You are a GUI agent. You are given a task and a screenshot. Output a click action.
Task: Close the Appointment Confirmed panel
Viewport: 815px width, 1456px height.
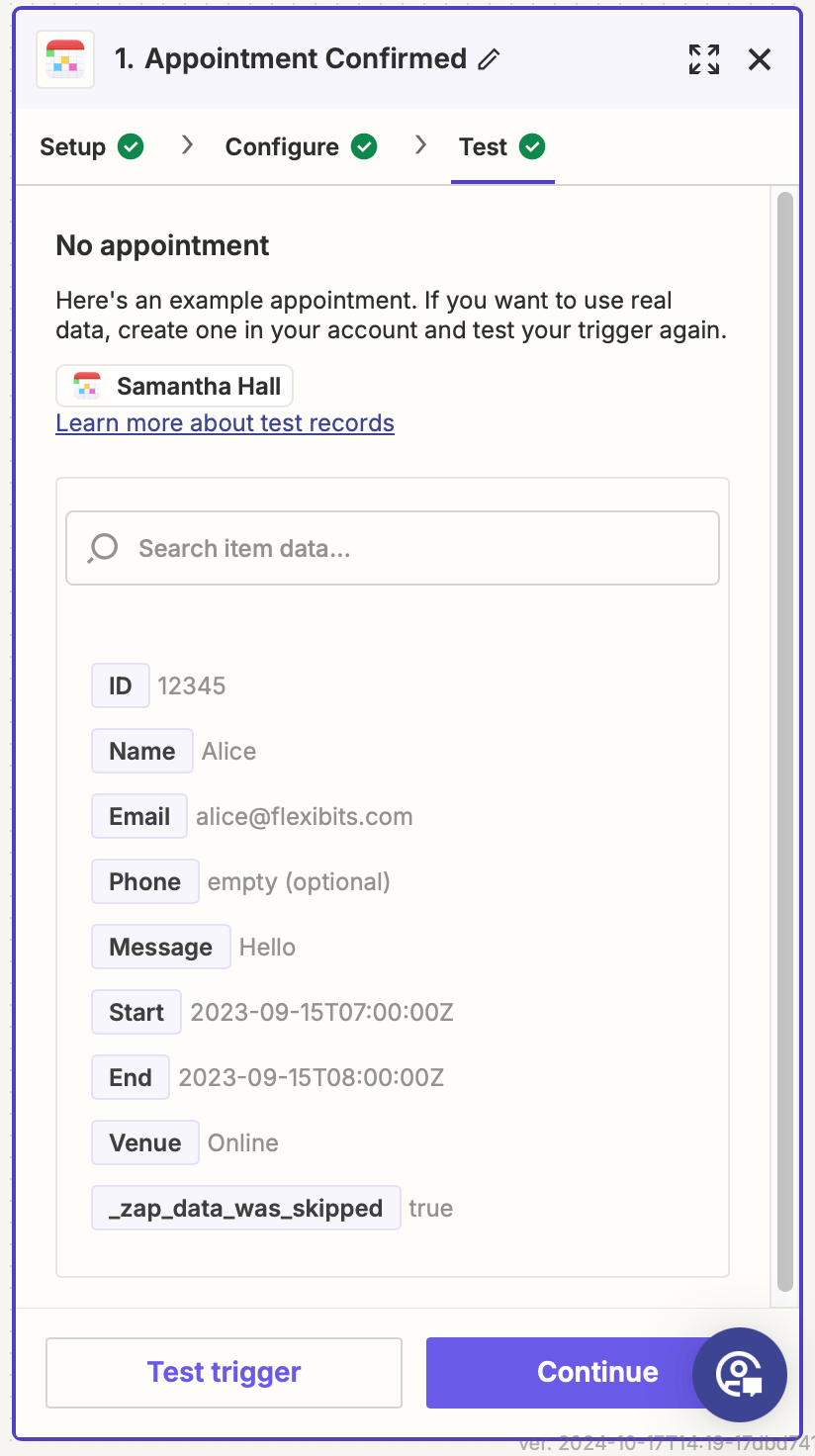coord(760,59)
